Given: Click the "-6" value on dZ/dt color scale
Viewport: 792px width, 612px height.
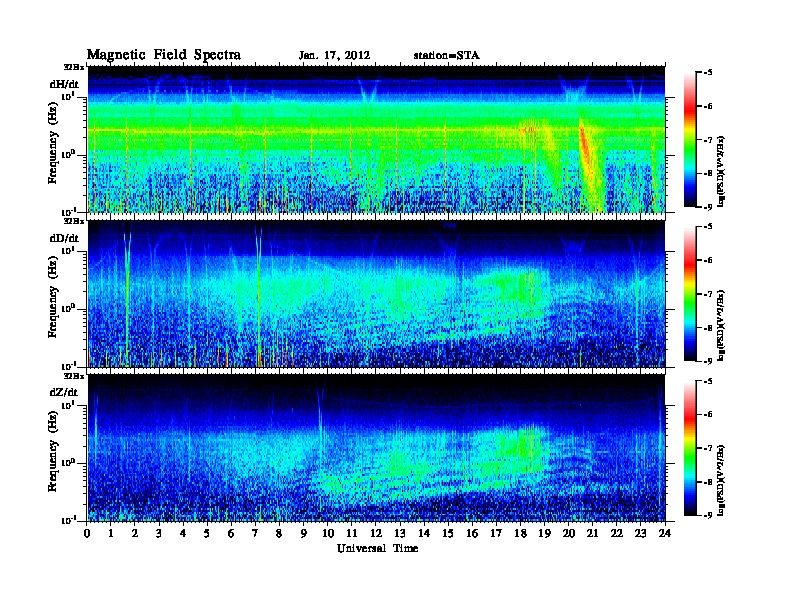Looking at the screenshot, I should coord(708,415).
